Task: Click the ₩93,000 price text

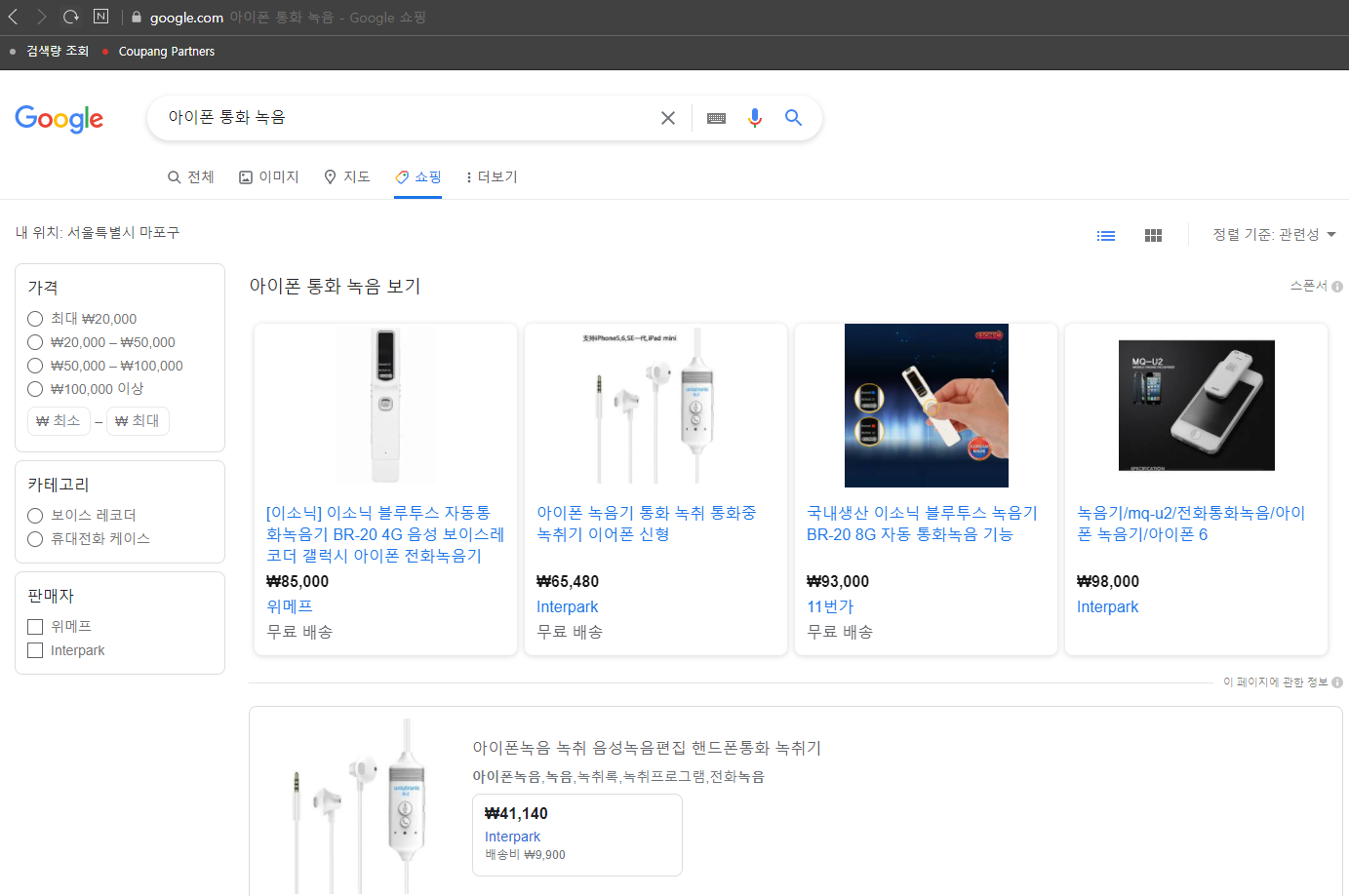Action: (838, 581)
